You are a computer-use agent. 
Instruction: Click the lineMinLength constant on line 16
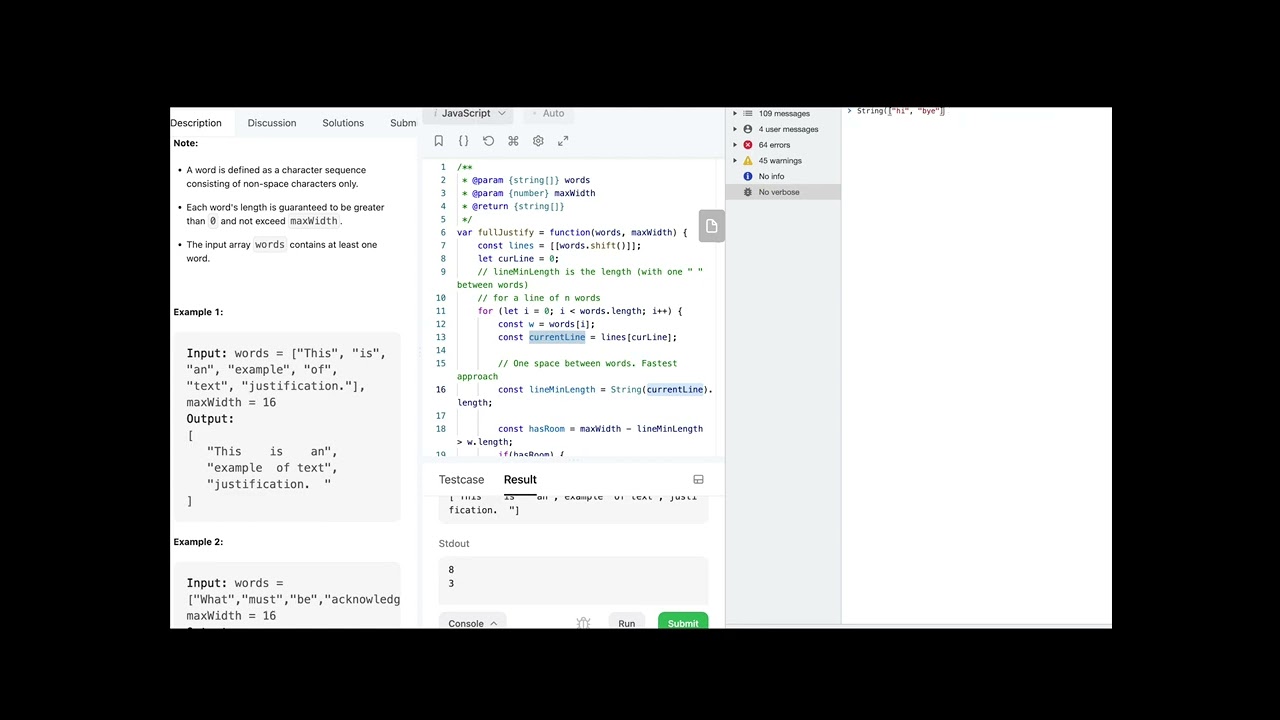pos(562,389)
